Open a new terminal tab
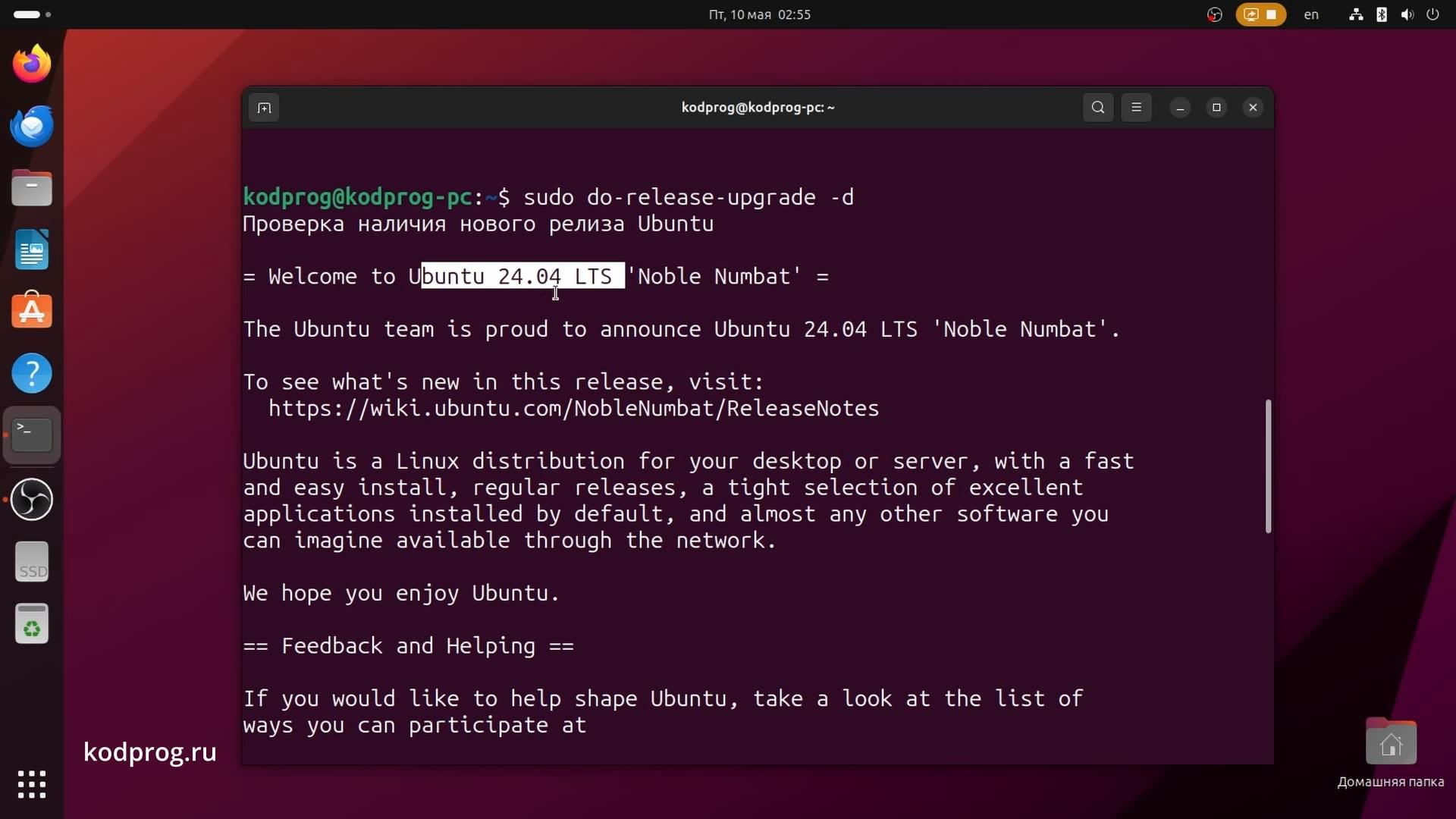 [x=264, y=108]
